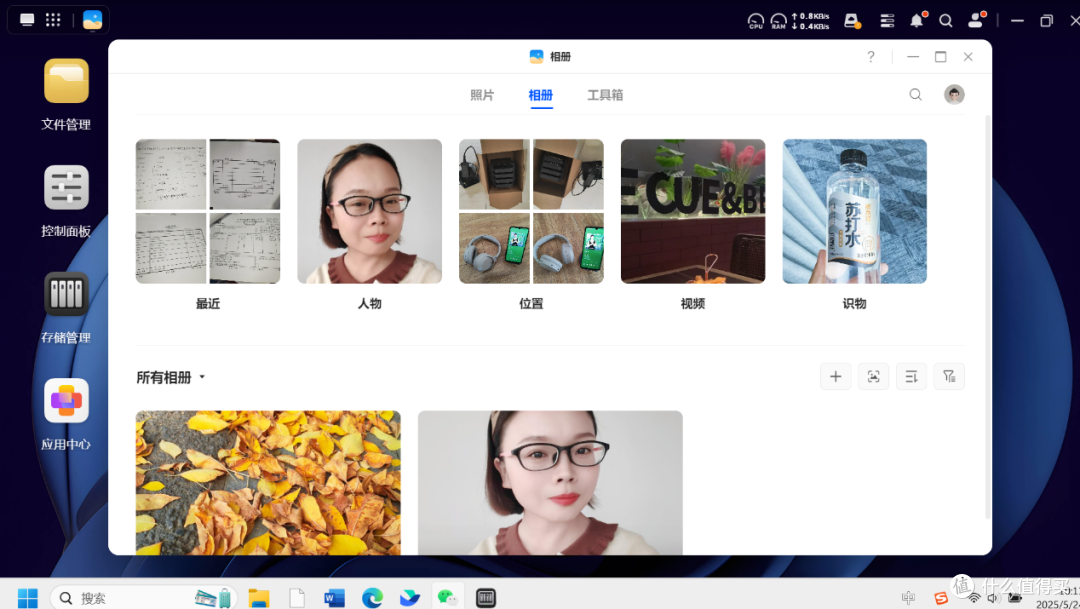
Task: Click the search icon inside 相册 app
Action: point(915,94)
